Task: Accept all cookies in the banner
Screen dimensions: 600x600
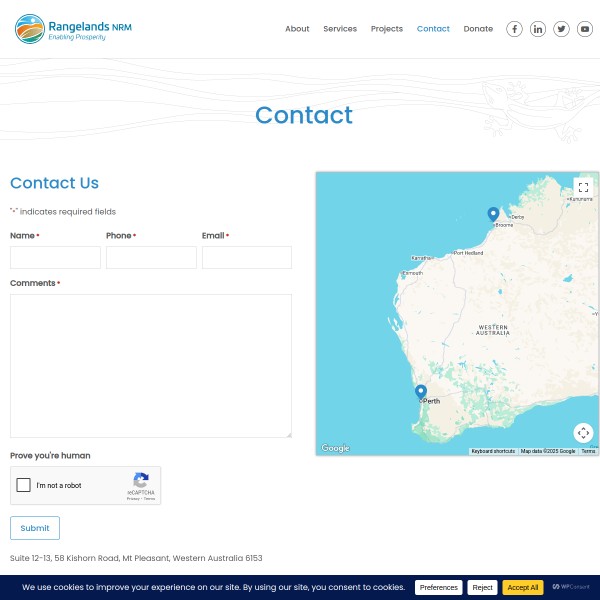Action: (x=523, y=588)
